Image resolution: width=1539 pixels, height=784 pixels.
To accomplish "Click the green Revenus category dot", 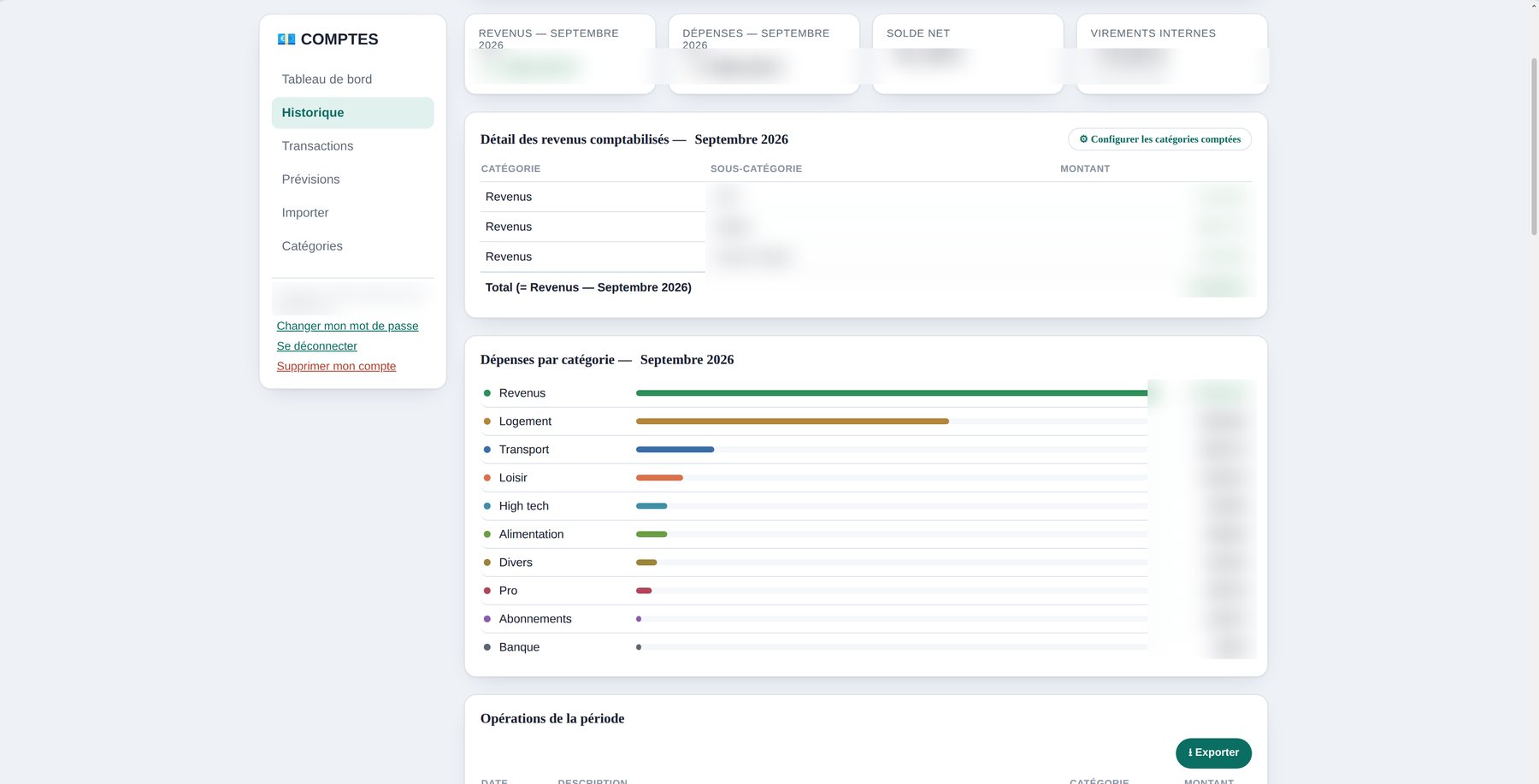I will coord(487,393).
